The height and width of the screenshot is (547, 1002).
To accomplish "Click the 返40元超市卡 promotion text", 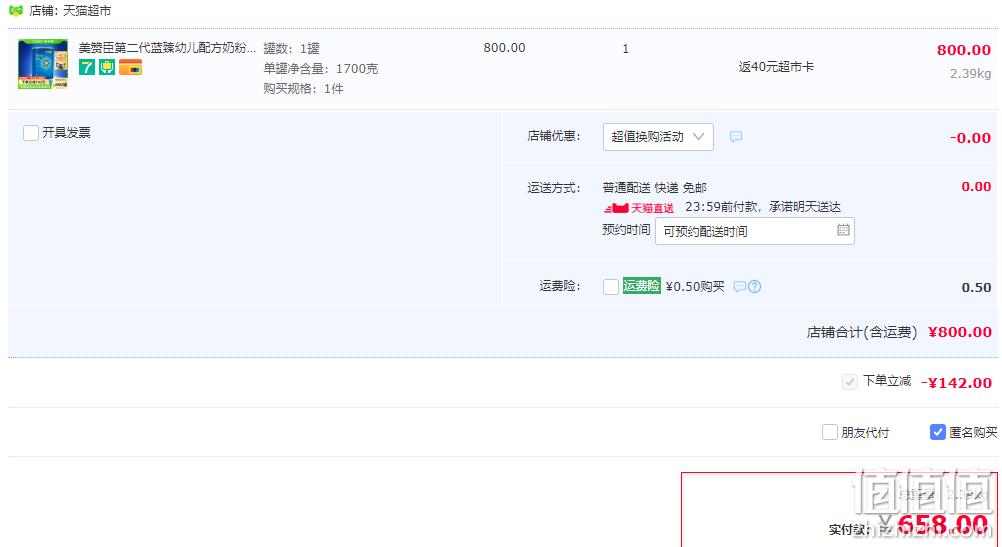I will [776, 67].
